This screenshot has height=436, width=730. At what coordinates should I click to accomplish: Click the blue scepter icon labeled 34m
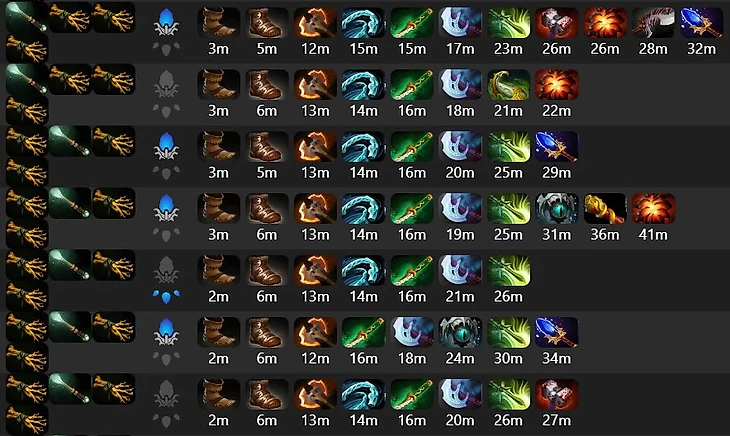(x=556, y=332)
